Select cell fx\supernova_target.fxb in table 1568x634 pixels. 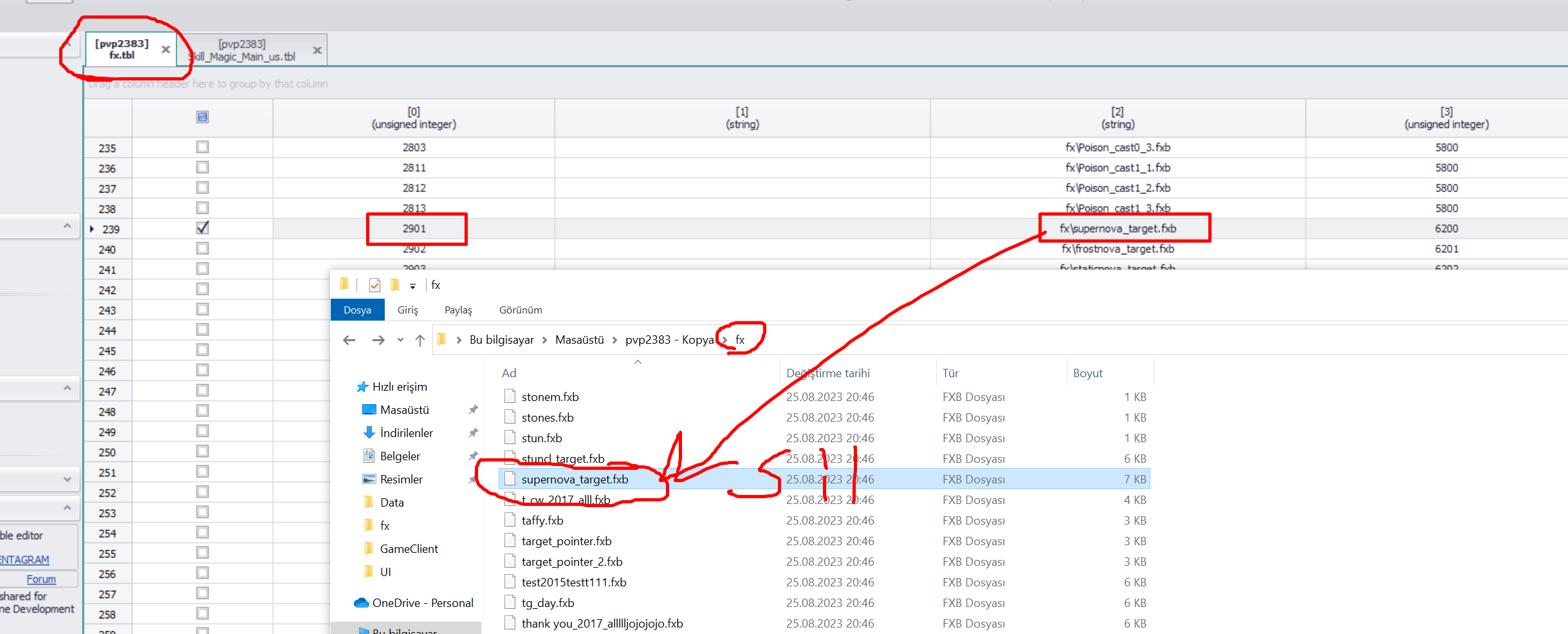[1118, 228]
